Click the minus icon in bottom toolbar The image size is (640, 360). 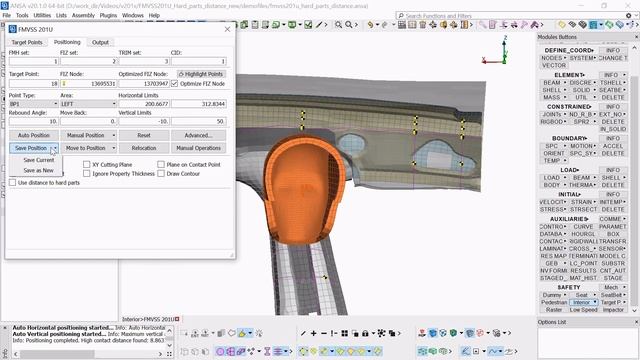coord(324,333)
